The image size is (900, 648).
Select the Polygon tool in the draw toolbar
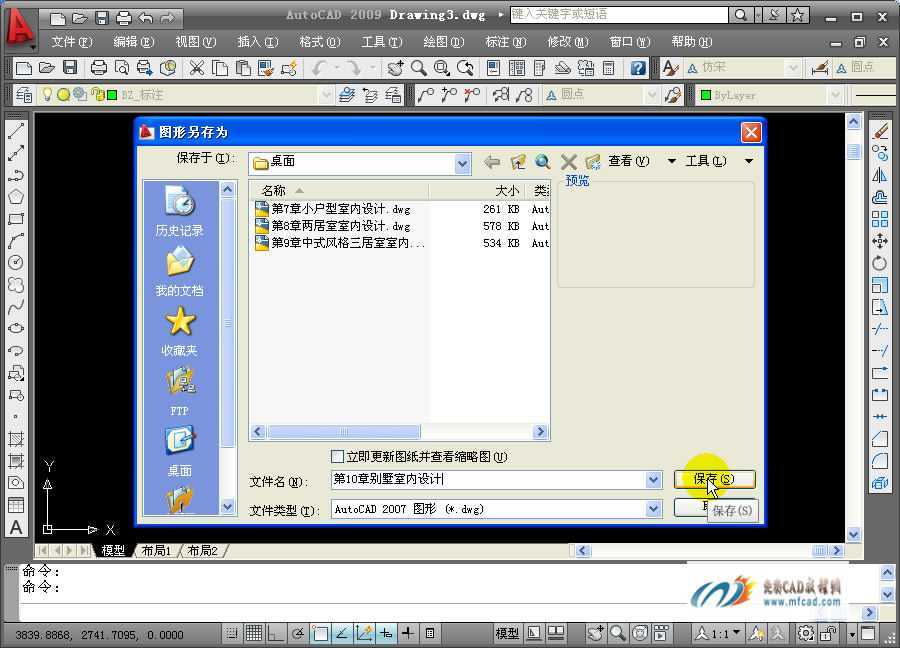15,197
